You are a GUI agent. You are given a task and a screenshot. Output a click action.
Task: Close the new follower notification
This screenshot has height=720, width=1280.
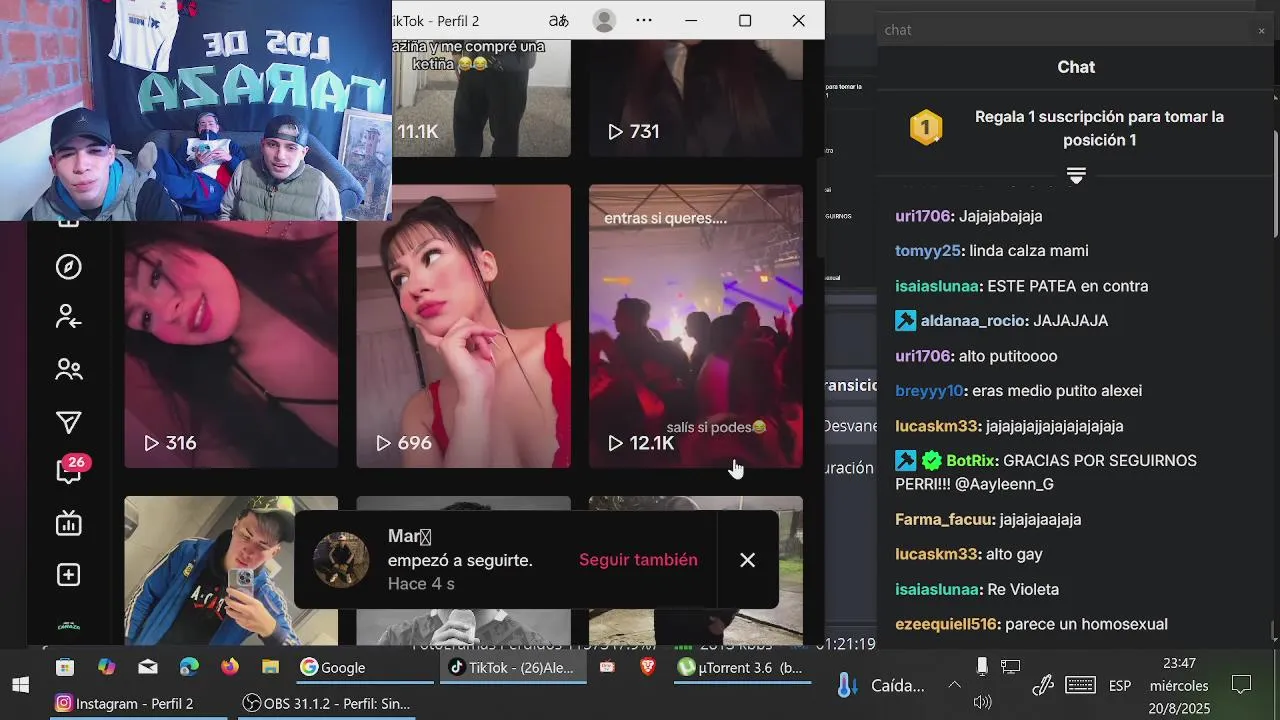(x=747, y=560)
